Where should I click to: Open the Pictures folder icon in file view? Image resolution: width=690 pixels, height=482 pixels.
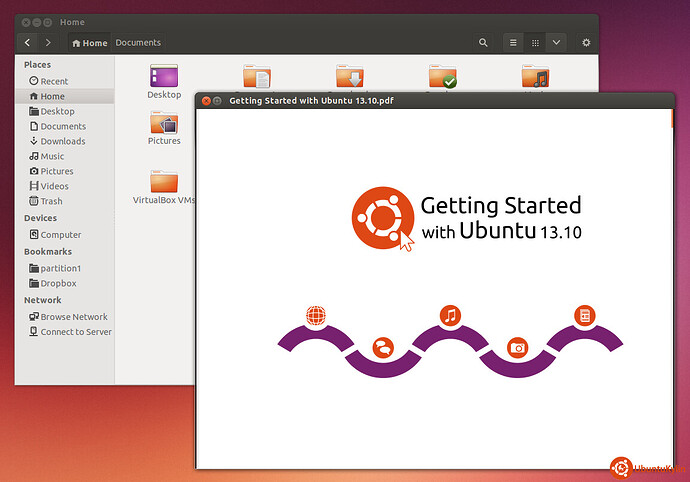point(164,125)
